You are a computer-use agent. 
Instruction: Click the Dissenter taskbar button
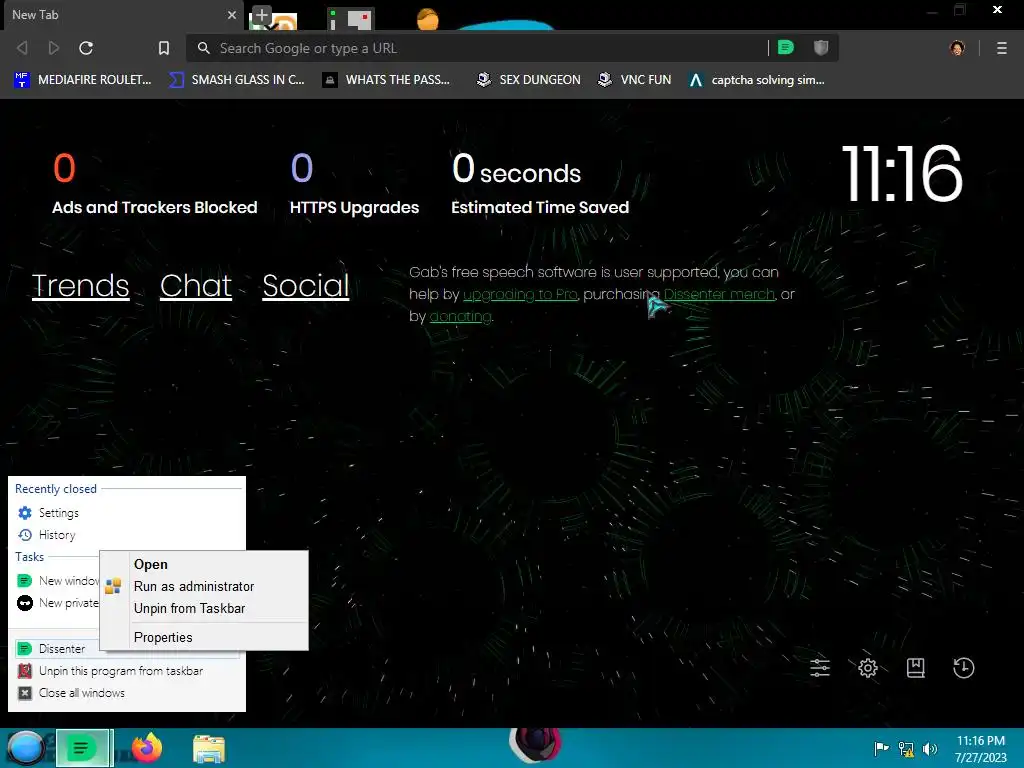tap(84, 748)
